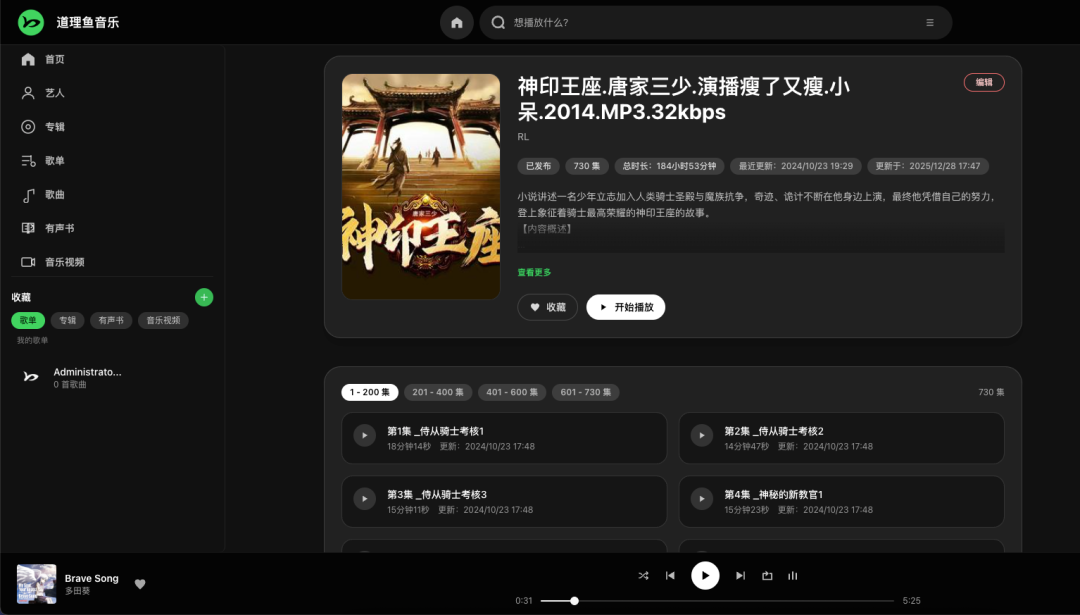Like Brave Song with heart icon
This screenshot has width=1080, height=615.
tap(140, 584)
